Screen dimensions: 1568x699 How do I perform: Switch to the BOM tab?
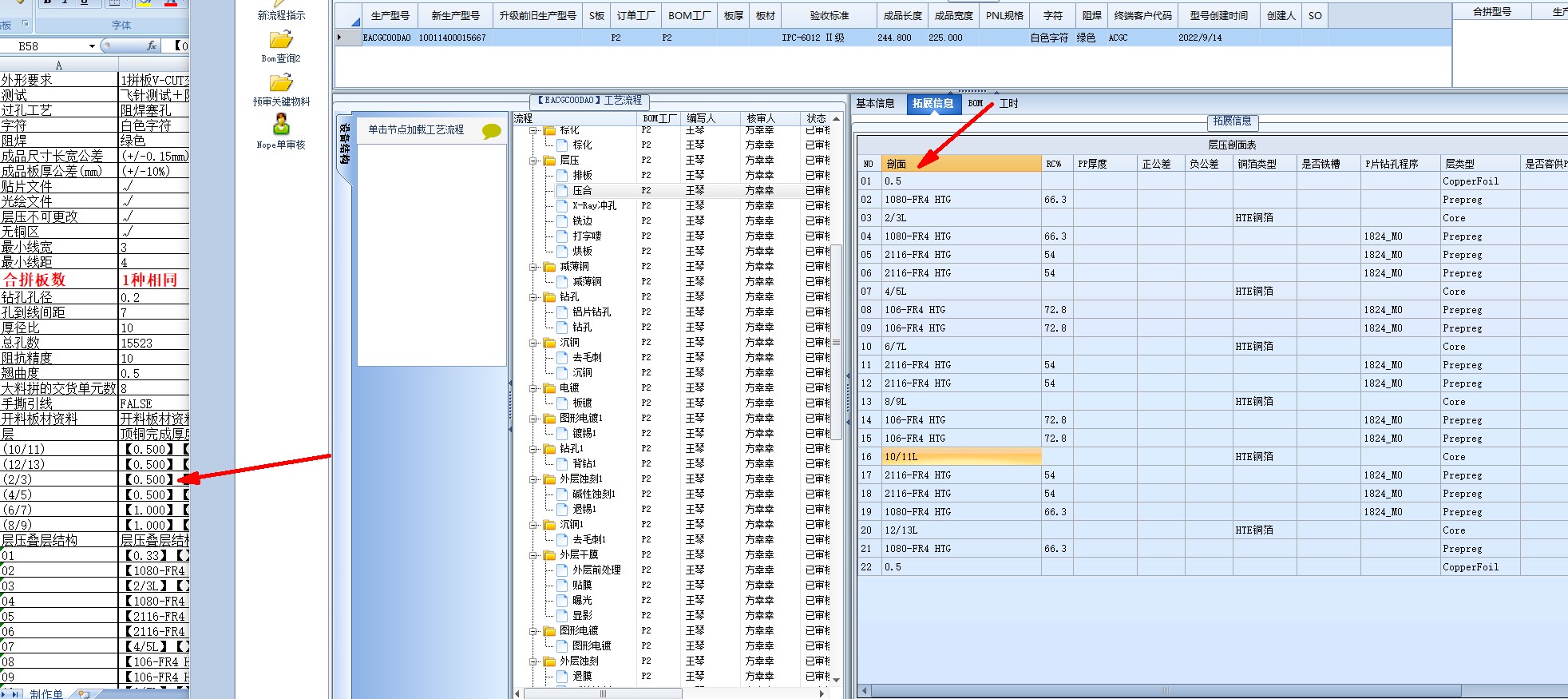coord(976,103)
